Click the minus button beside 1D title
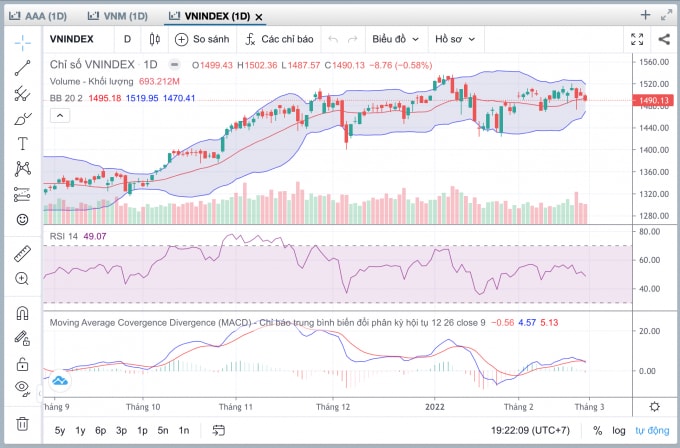 point(174,65)
